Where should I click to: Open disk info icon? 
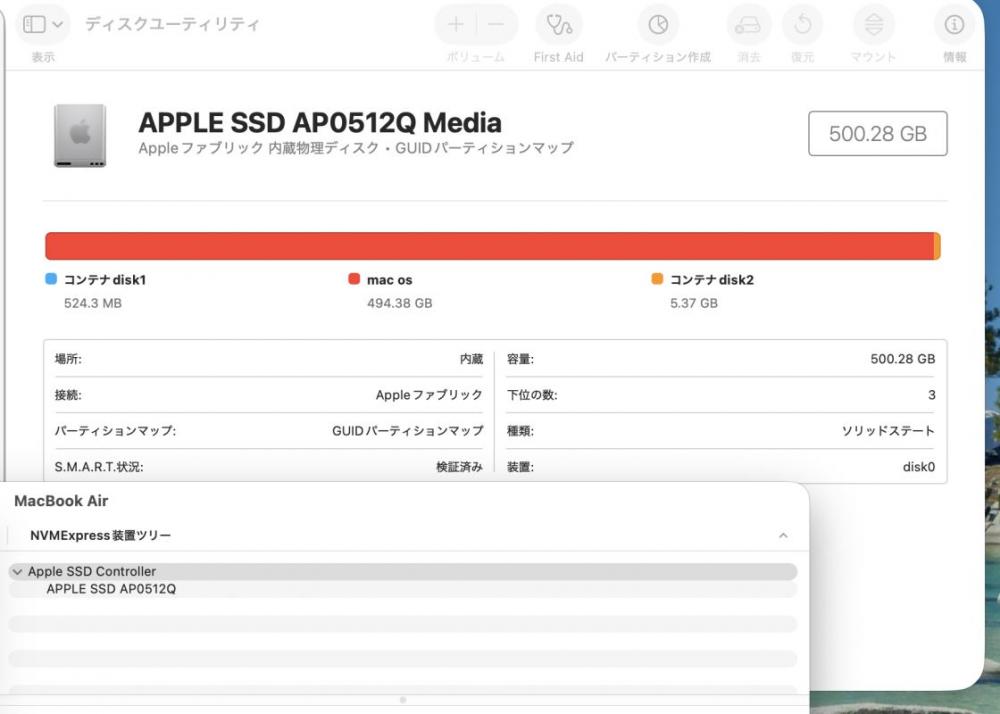pos(954,25)
